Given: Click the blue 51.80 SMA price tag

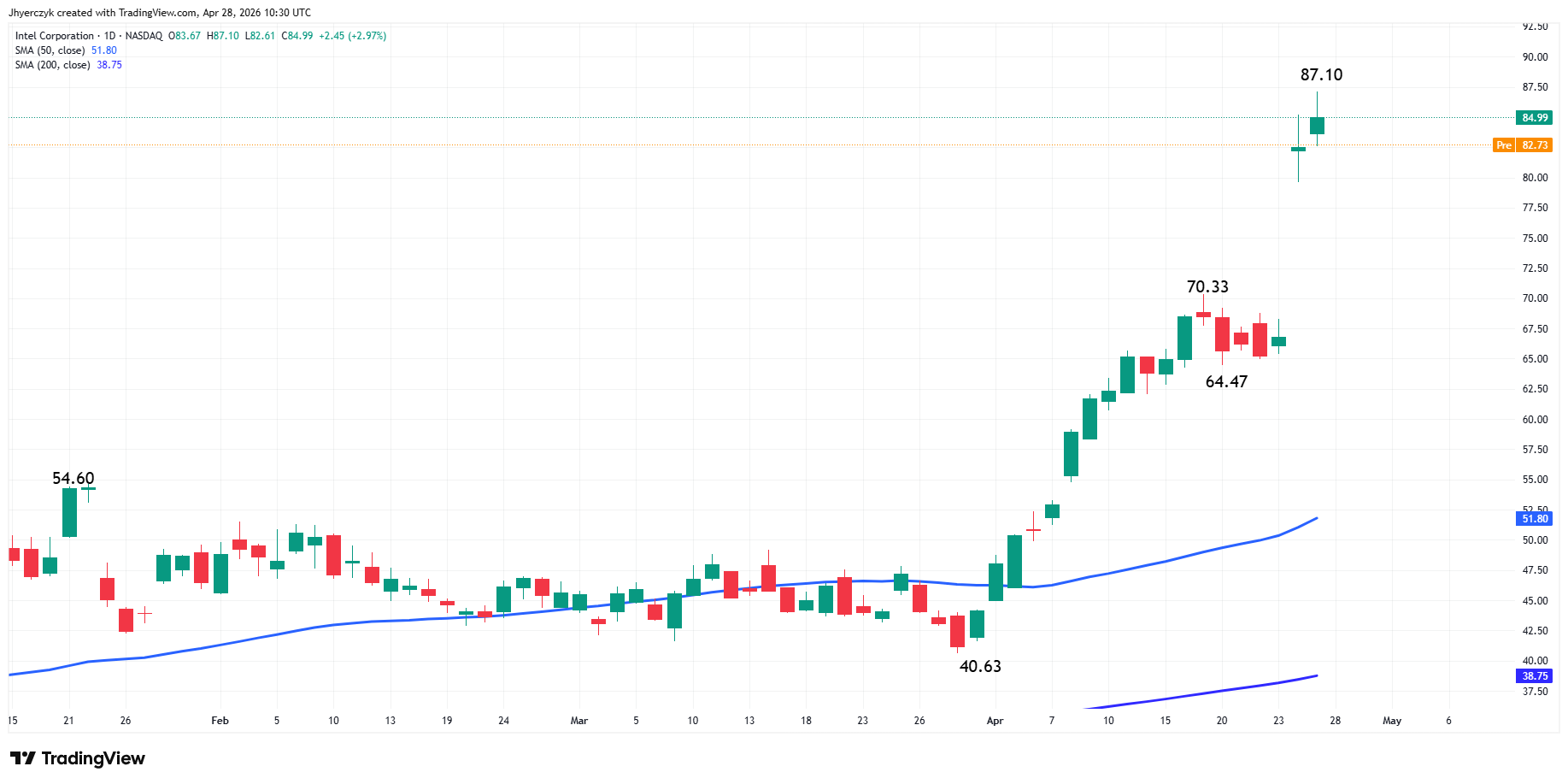Looking at the screenshot, I should click(1535, 519).
